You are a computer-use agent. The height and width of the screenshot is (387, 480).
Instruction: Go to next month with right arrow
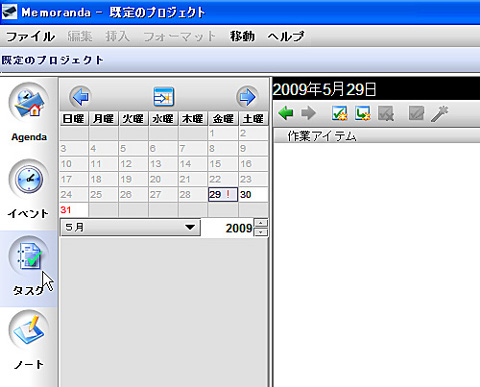click(x=247, y=97)
